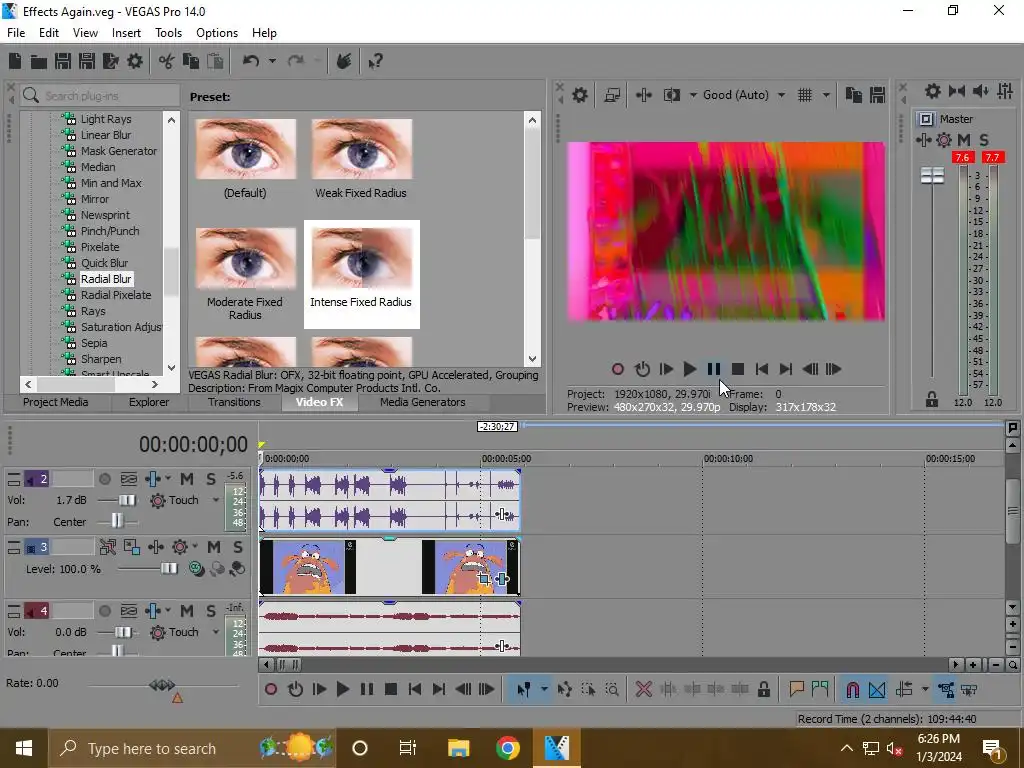Open the Insert menu
Viewport: 1024px width, 768px height.
pyautogui.click(x=126, y=33)
